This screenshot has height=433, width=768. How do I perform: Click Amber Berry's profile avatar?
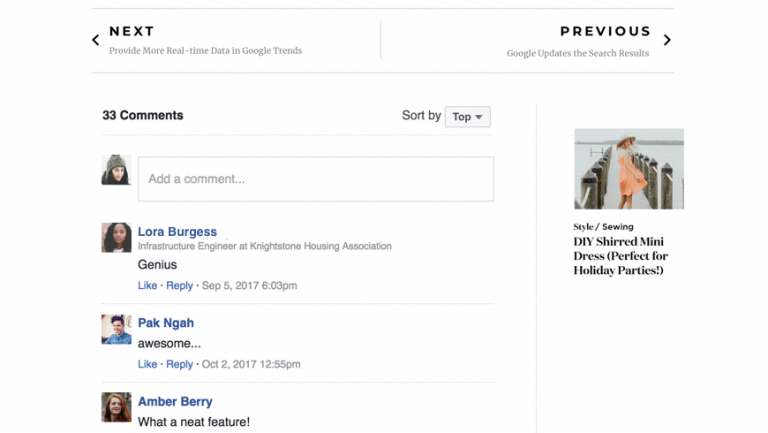click(116, 407)
